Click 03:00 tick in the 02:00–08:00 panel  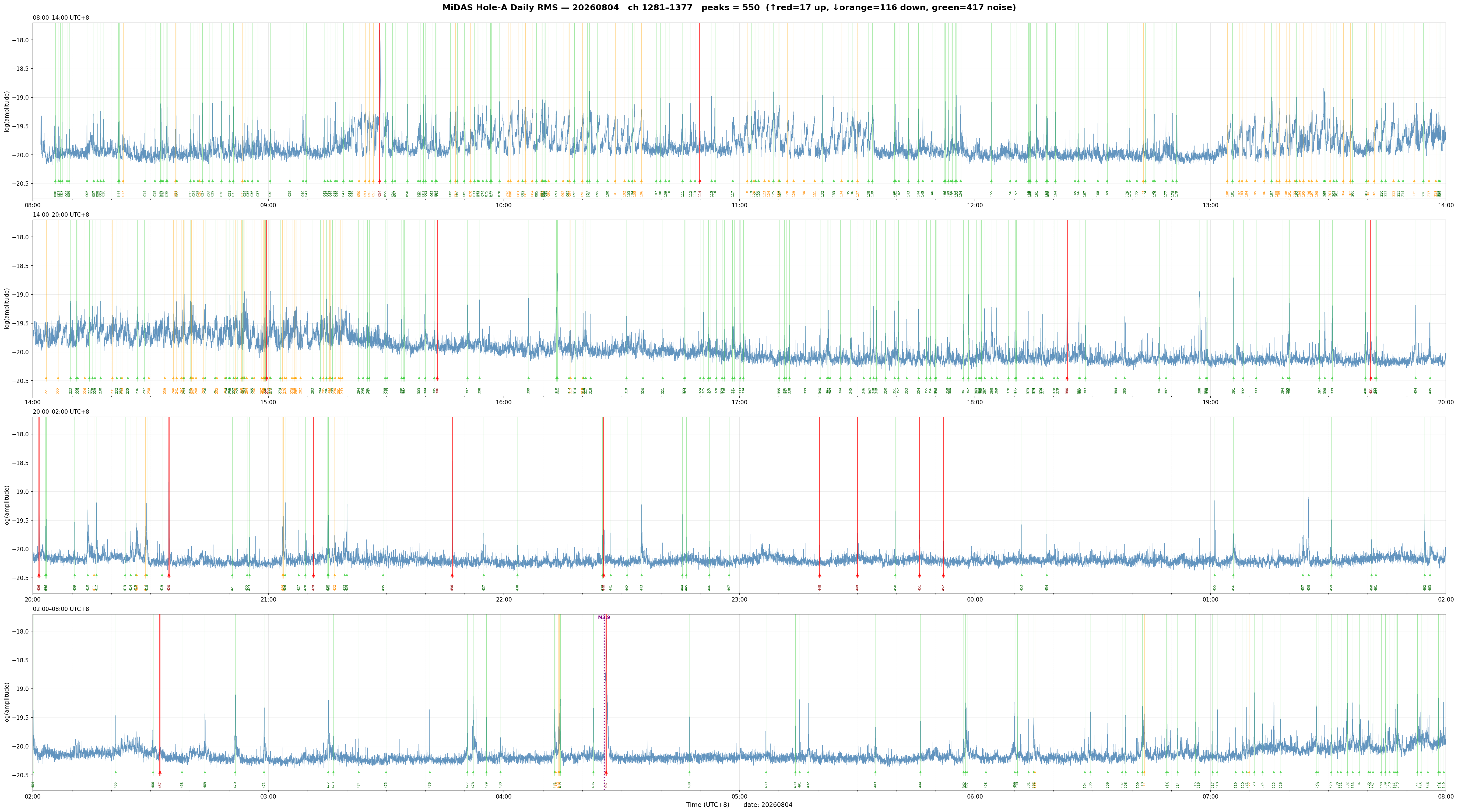pyautogui.click(x=268, y=796)
